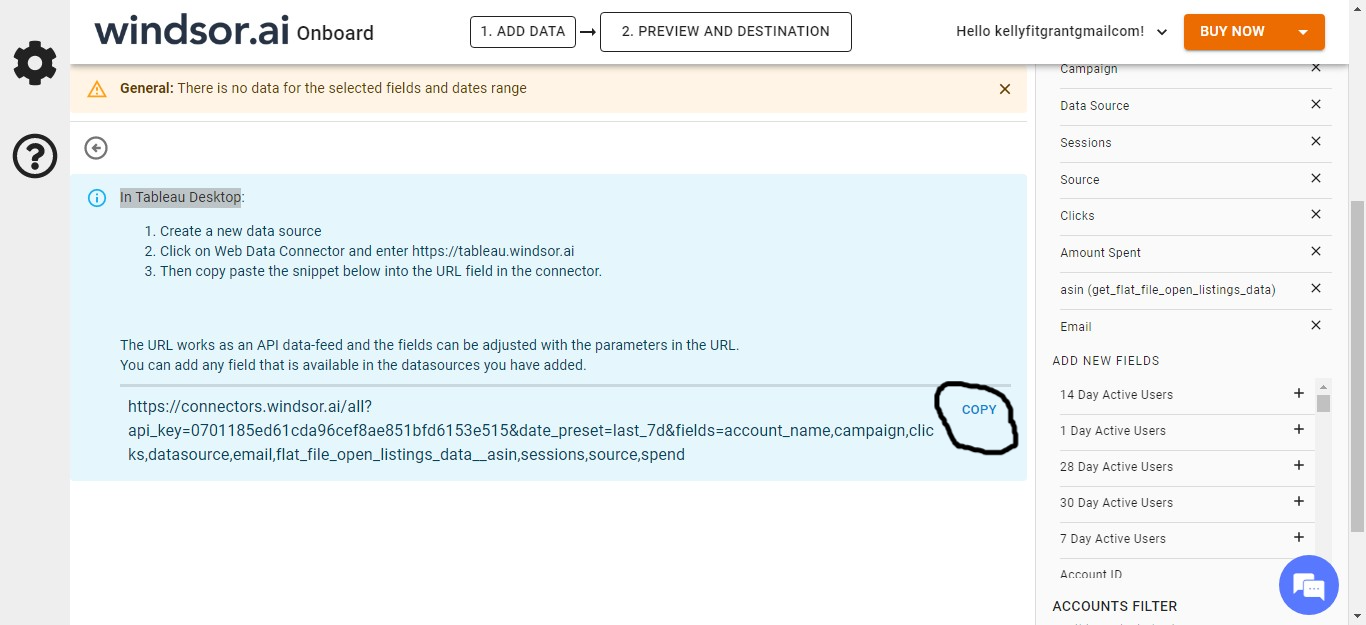Click the page vertical scrollbar

click(1358, 365)
